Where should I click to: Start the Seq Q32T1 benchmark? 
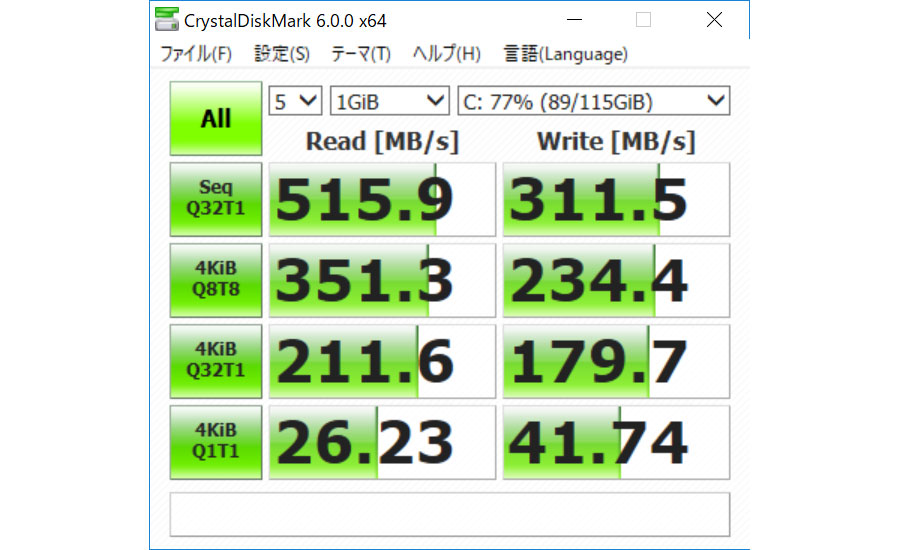tap(216, 199)
